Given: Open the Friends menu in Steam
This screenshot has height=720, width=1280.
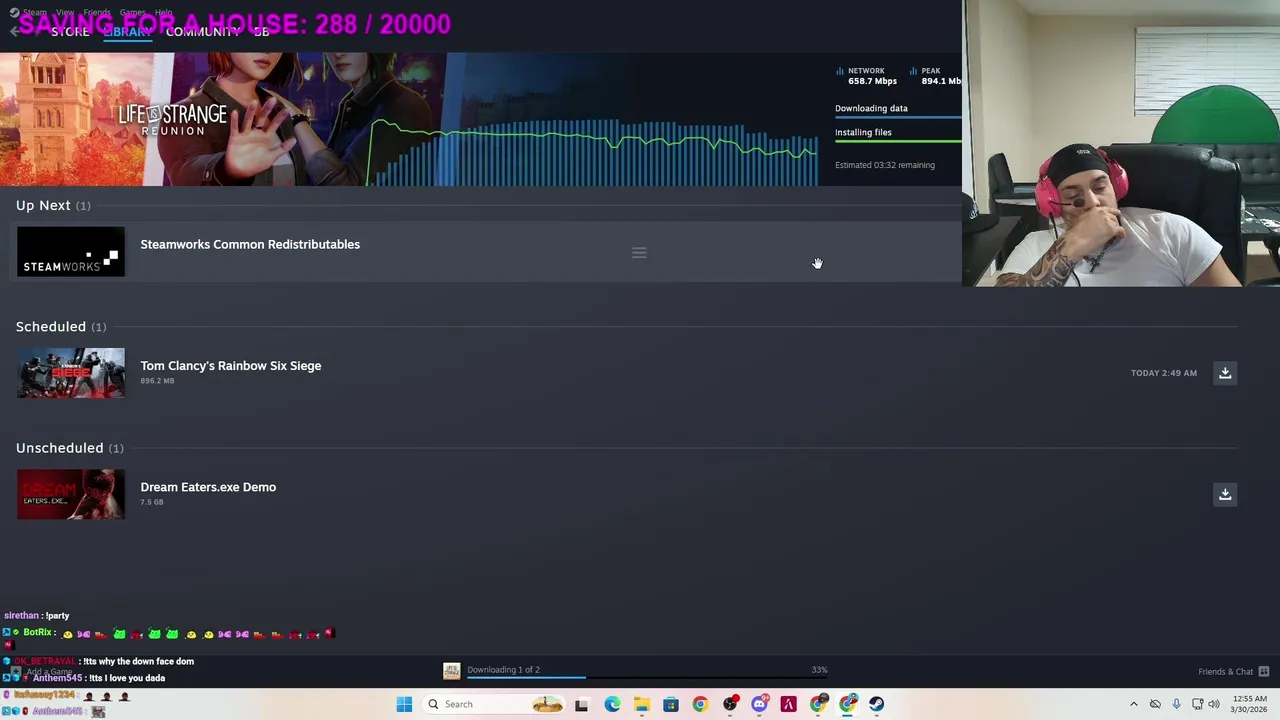Looking at the screenshot, I should click(x=97, y=12).
